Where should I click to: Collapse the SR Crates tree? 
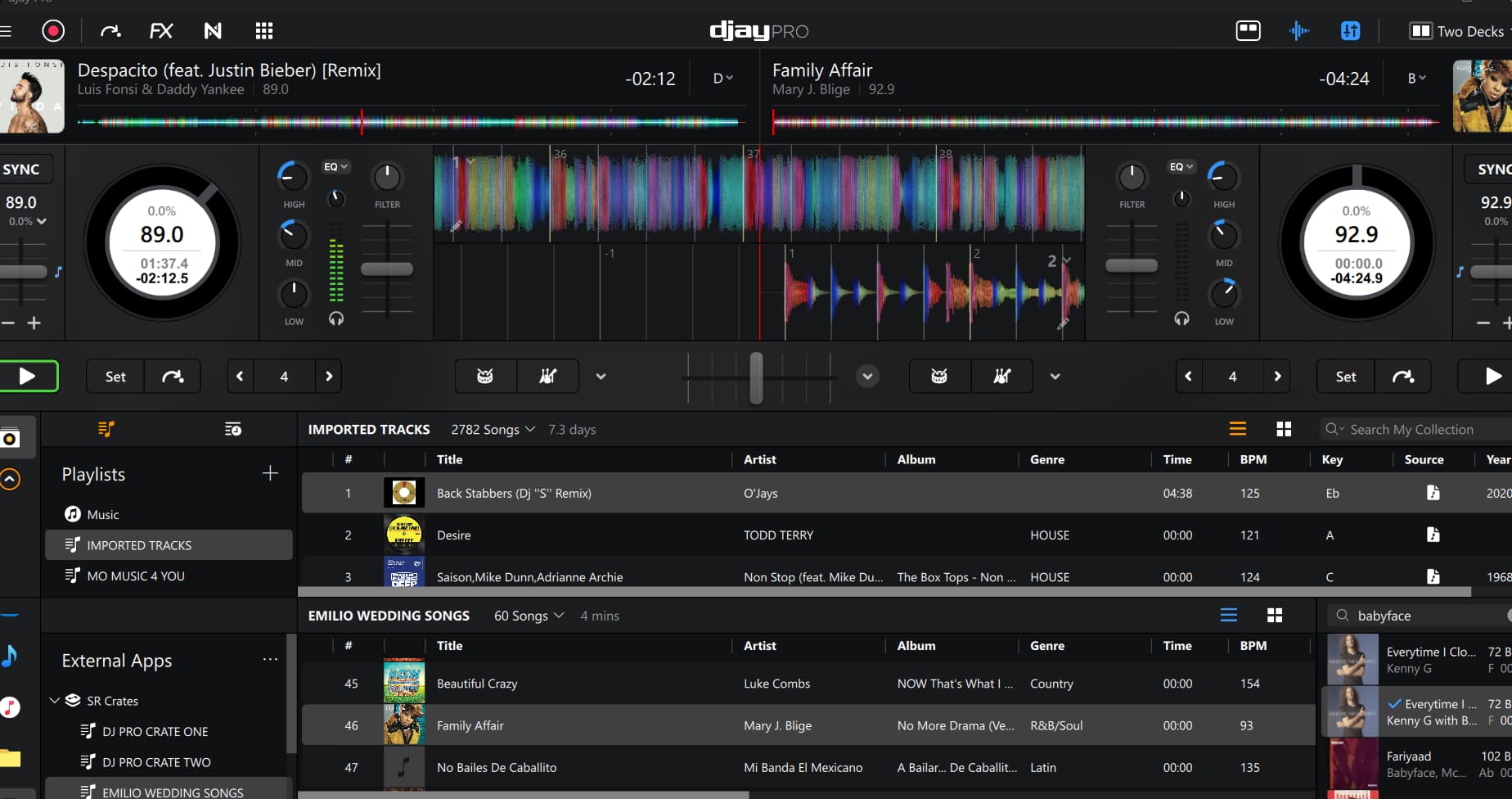tap(55, 701)
